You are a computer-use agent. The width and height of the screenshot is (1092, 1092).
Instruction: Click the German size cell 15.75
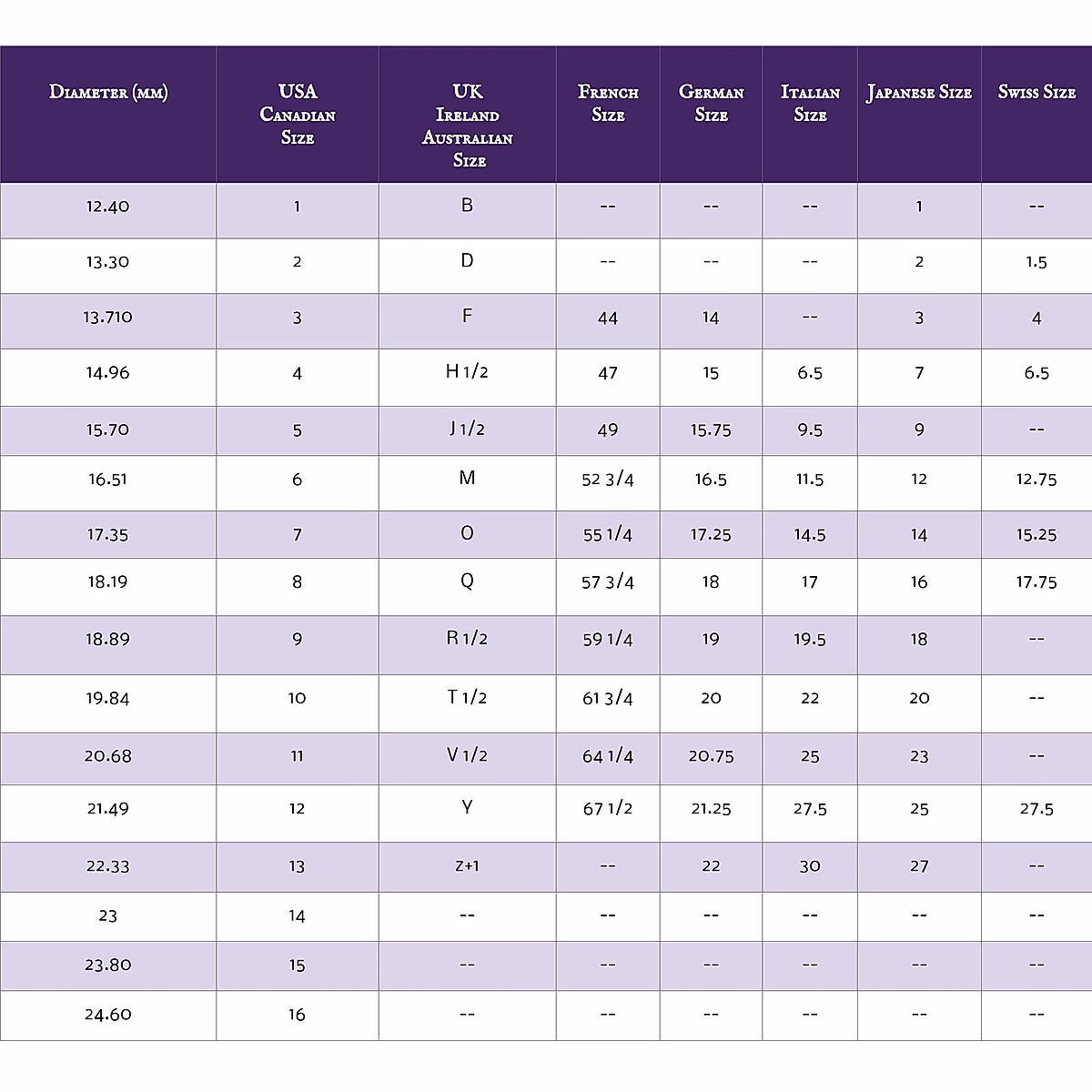[711, 430]
